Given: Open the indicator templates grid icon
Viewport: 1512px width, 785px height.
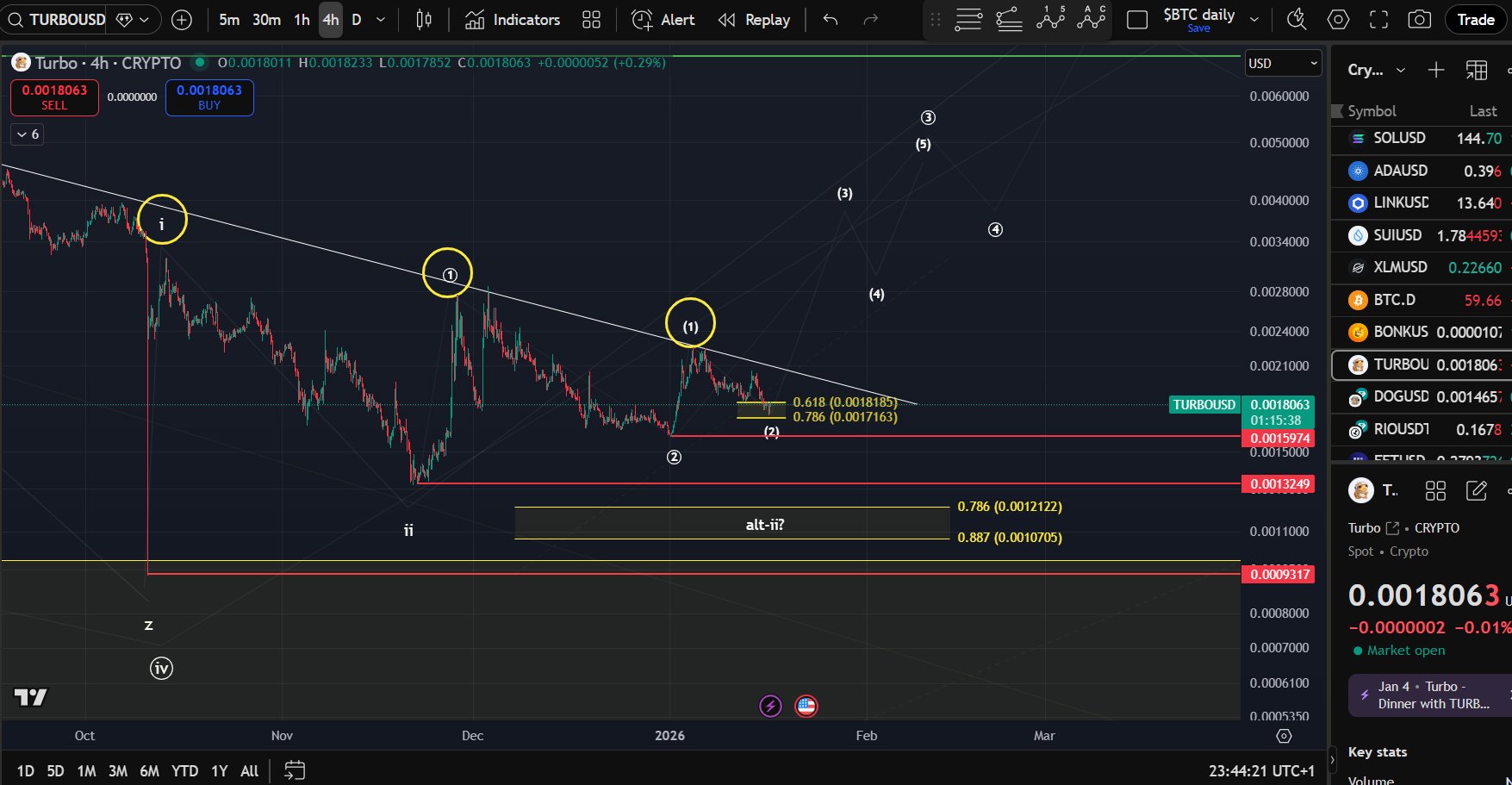Looking at the screenshot, I should 591,19.
